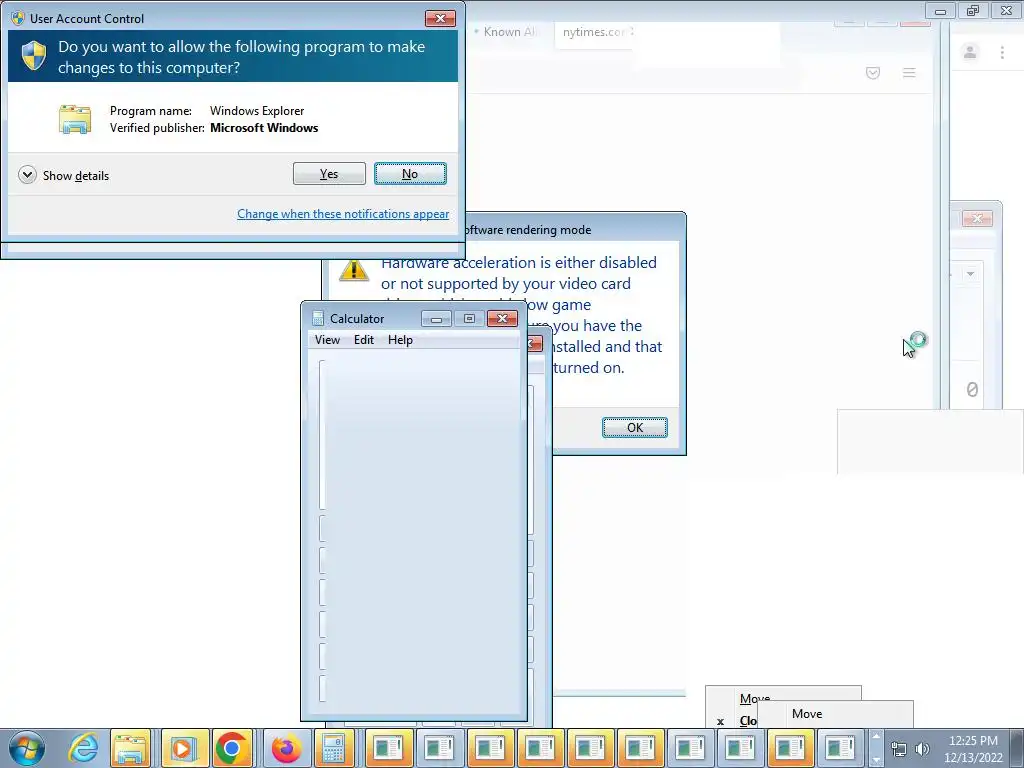Choose Close in the context menu
This screenshot has height=768, width=1024.
click(x=748, y=721)
